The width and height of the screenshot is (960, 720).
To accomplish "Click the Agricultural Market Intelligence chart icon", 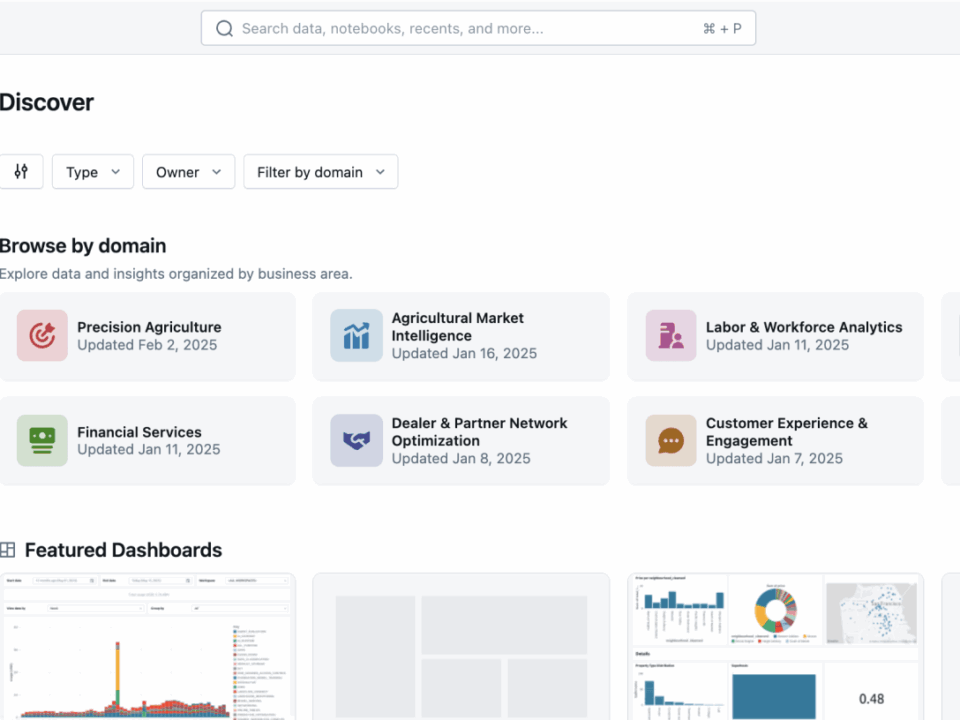I will (x=356, y=336).
